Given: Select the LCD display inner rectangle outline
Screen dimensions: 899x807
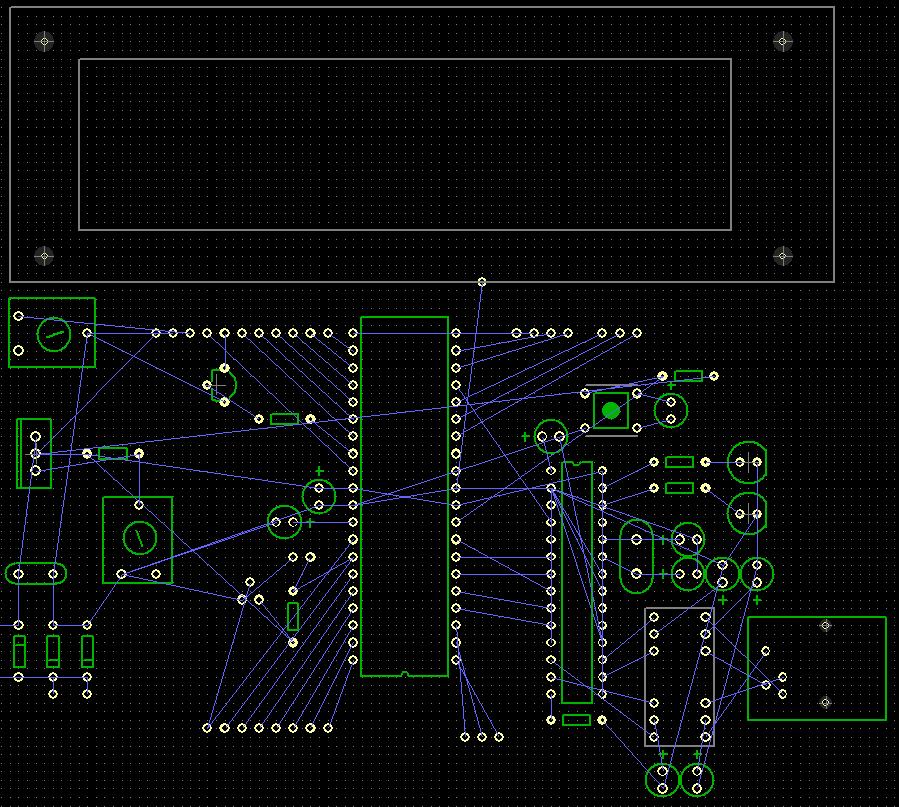Looking at the screenshot, I should [405, 60].
